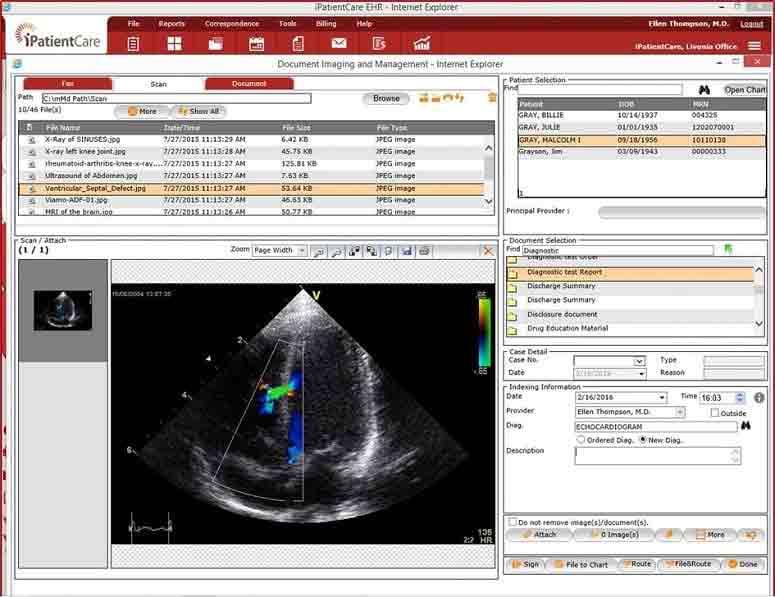Click the orange X icon in viewer toolbar
The height and width of the screenshot is (597, 775).
pos(488,252)
